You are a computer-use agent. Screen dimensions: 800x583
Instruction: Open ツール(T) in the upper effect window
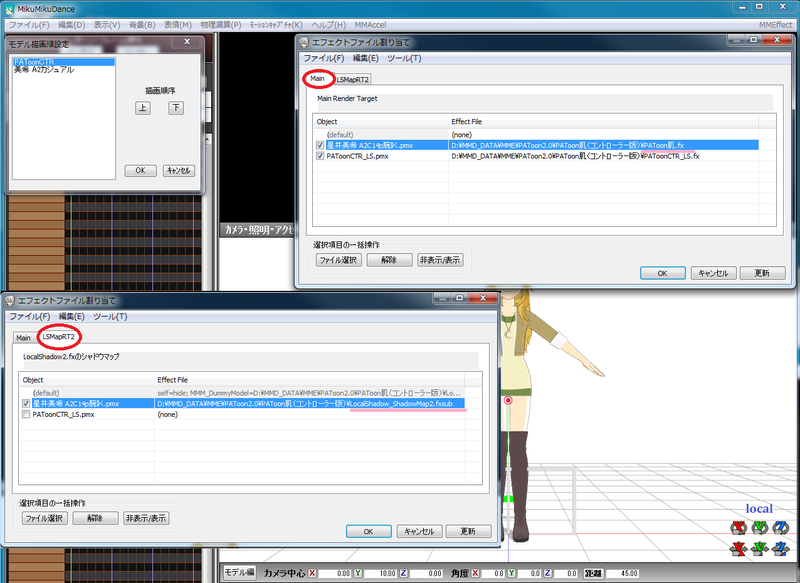click(x=404, y=58)
